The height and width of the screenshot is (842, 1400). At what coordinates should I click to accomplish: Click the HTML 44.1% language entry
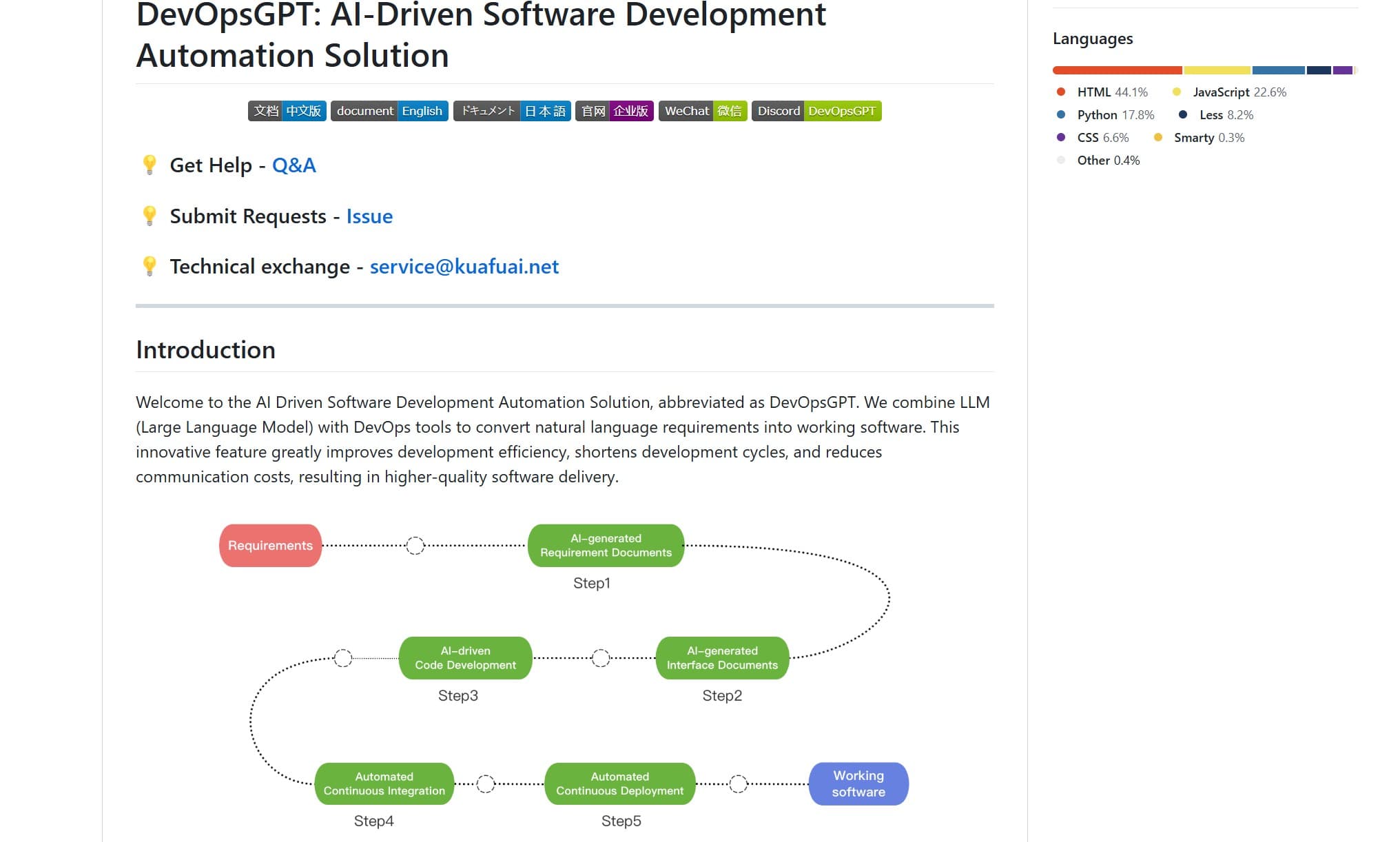[1102, 92]
